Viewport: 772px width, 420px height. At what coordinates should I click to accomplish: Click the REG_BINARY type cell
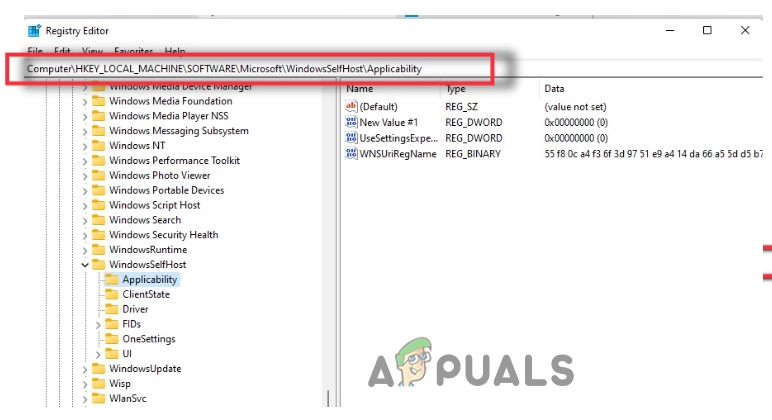473,154
